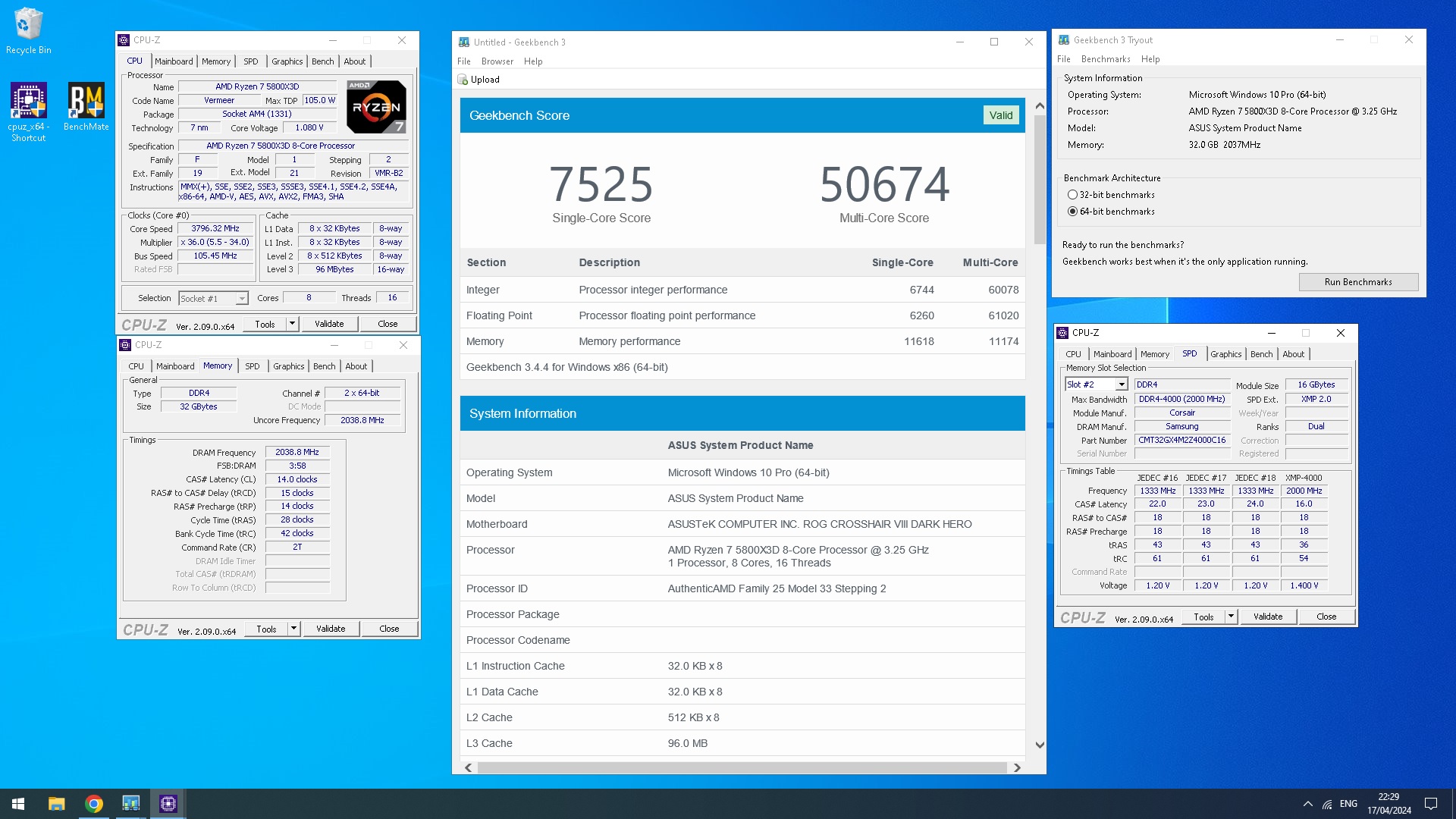Click the title icon of CPU-Z Memory window
This screenshot has height=819, width=1456.
pos(126,345)
